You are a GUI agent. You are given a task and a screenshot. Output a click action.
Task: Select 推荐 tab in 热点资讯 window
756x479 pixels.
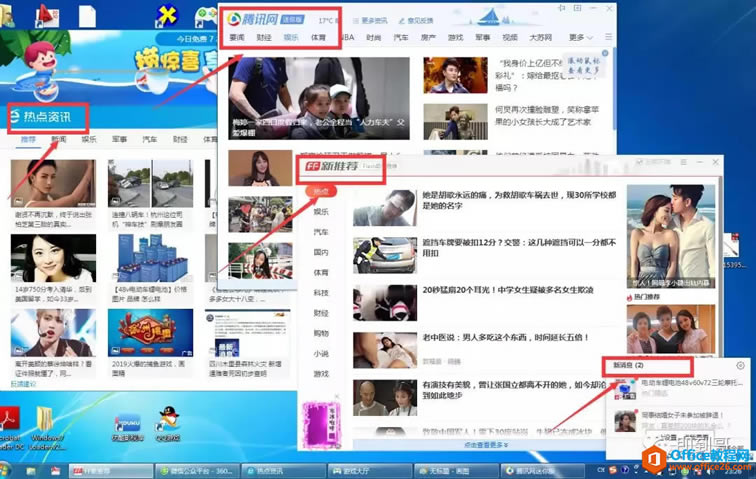click(x=28, y=139)
